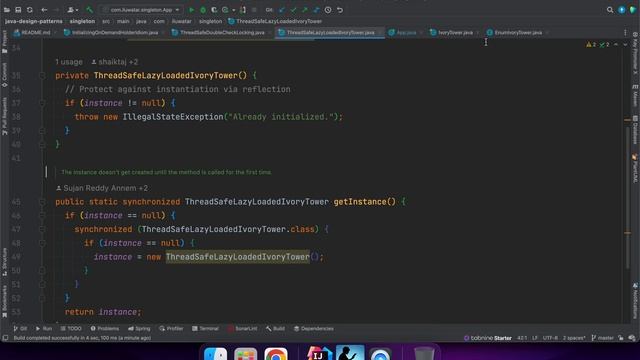Open the SonarLint tool window button
Screen dimensions: 640x360
(x=242, y=329)
